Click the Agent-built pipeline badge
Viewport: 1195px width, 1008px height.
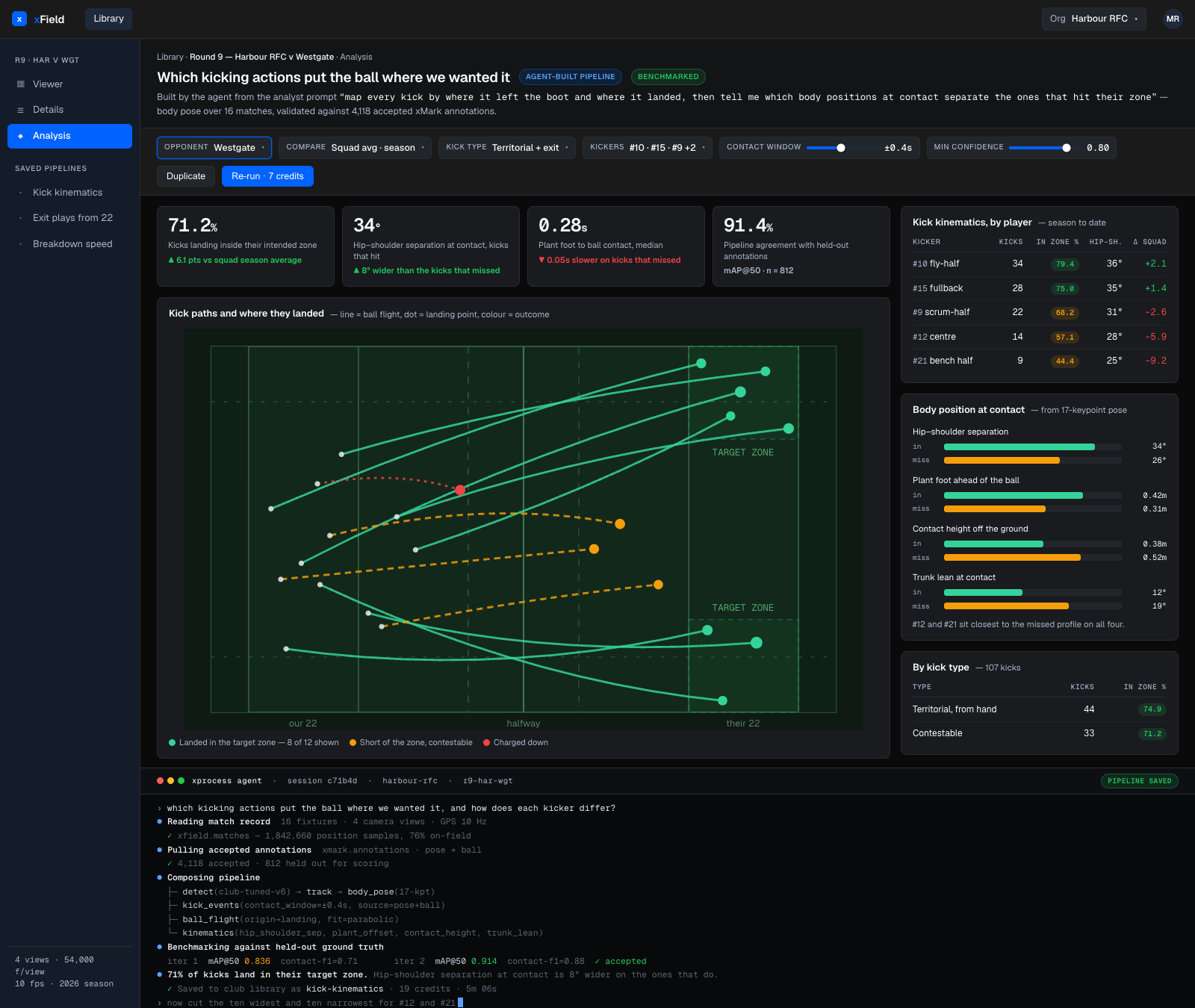click(571, 77)
